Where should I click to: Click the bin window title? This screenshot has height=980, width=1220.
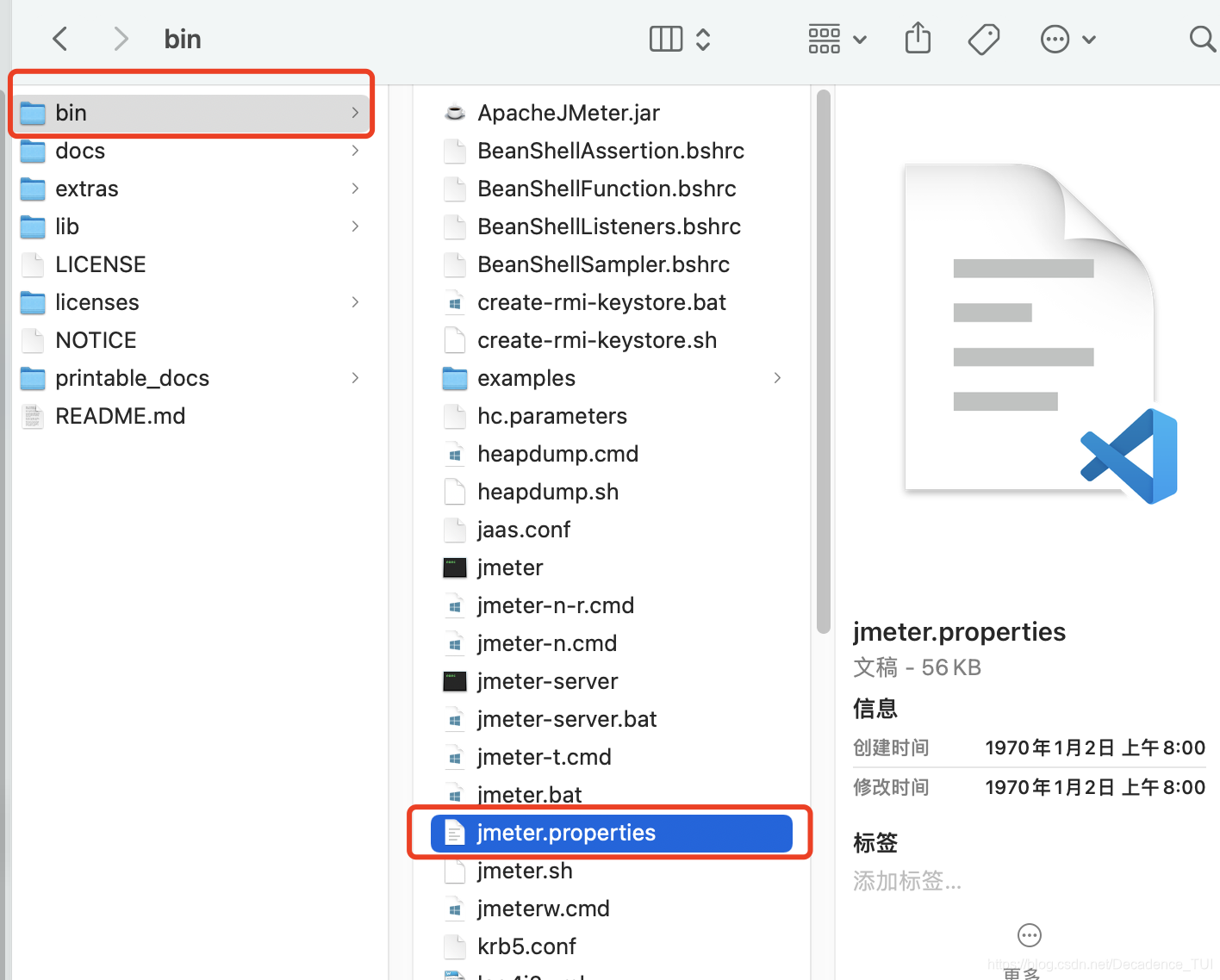coord(183,39)
